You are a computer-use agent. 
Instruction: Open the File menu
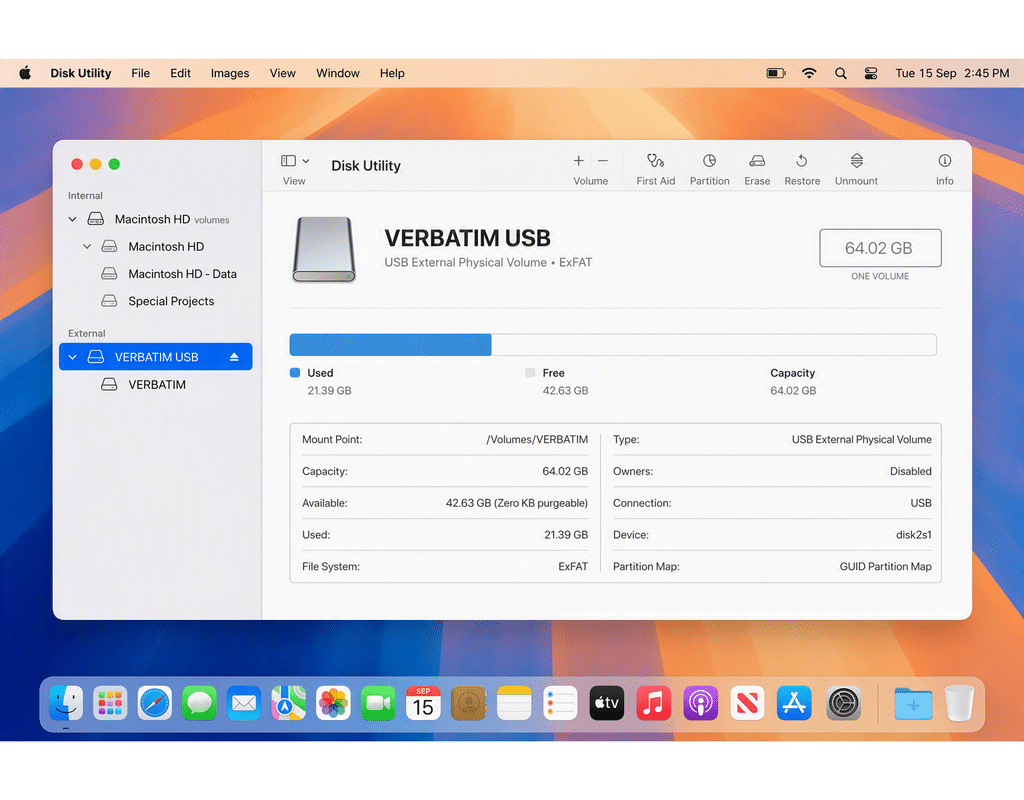140,73
